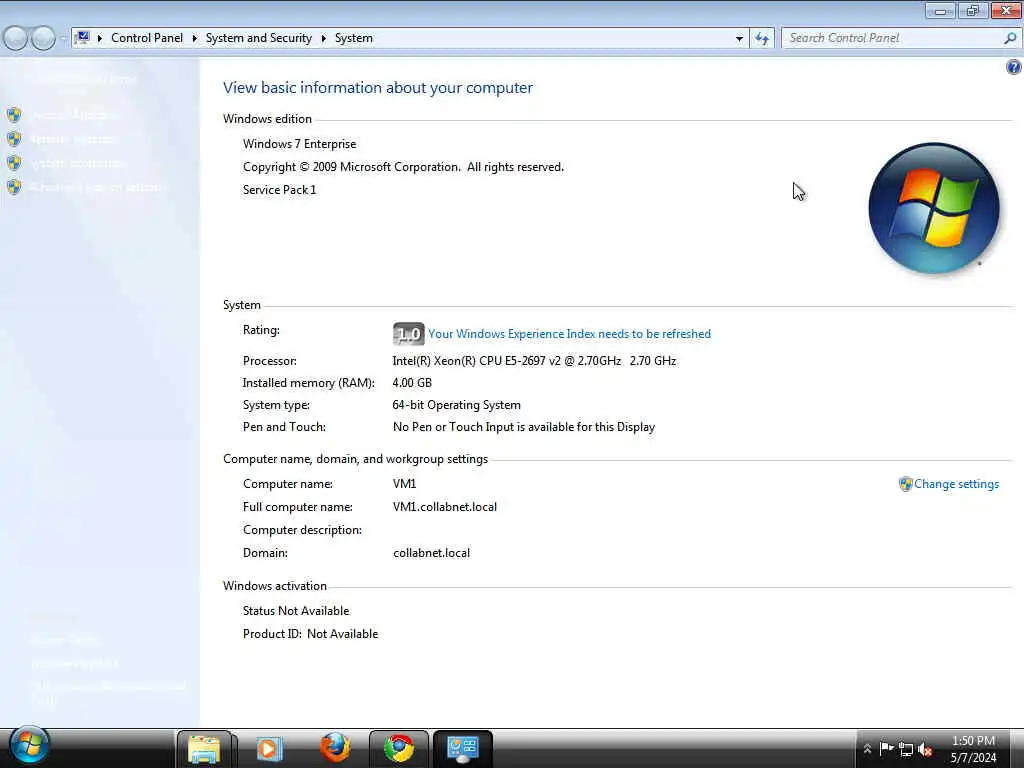Launch Windows Media Player from the taskbar

[x=269, y=748]
